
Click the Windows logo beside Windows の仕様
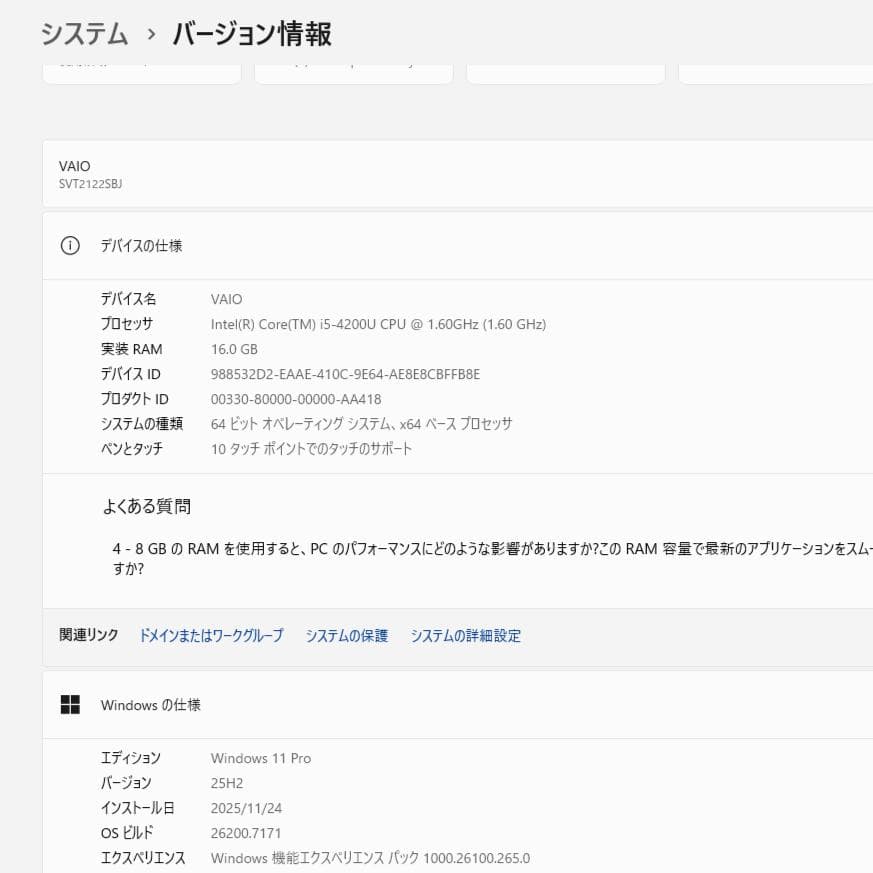[70, 704]
